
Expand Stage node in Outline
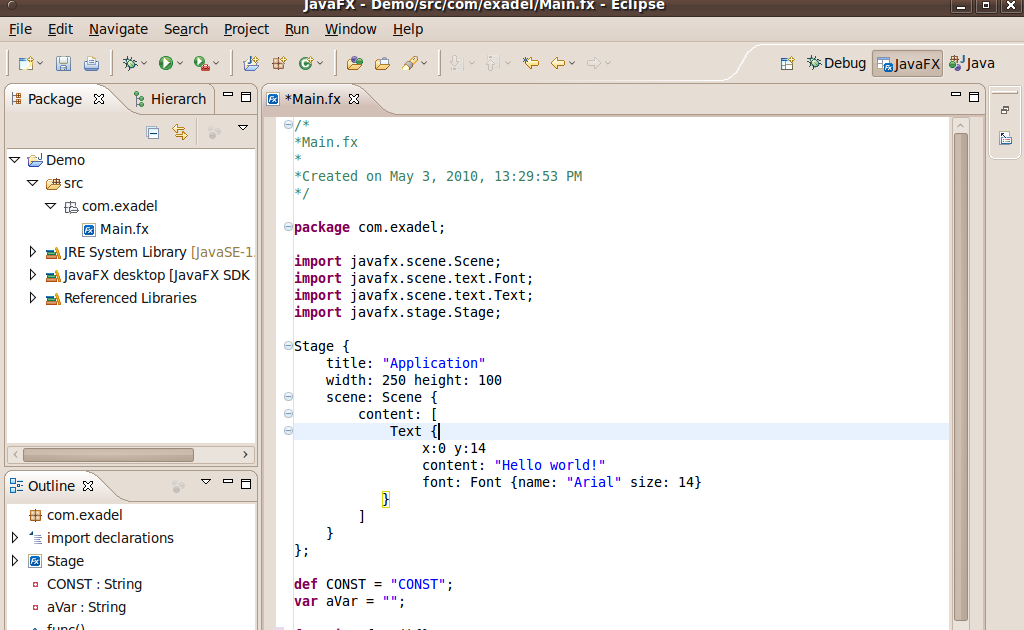click(14, 560)
